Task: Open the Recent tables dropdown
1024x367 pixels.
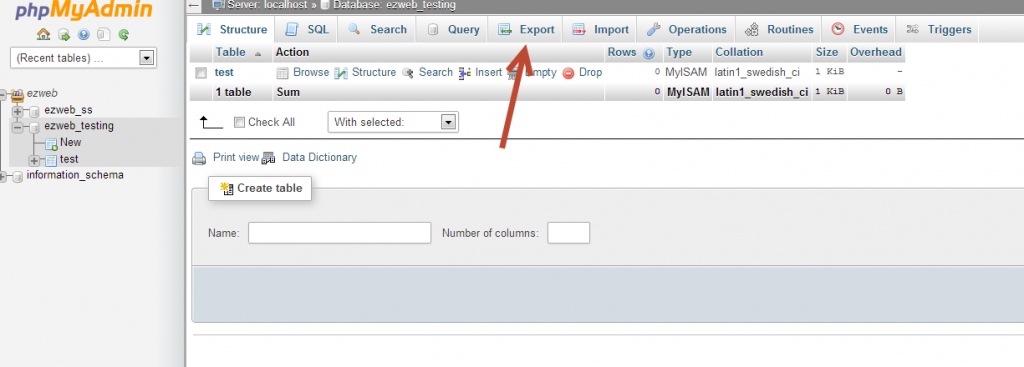Action: click(x=83, y=58)
